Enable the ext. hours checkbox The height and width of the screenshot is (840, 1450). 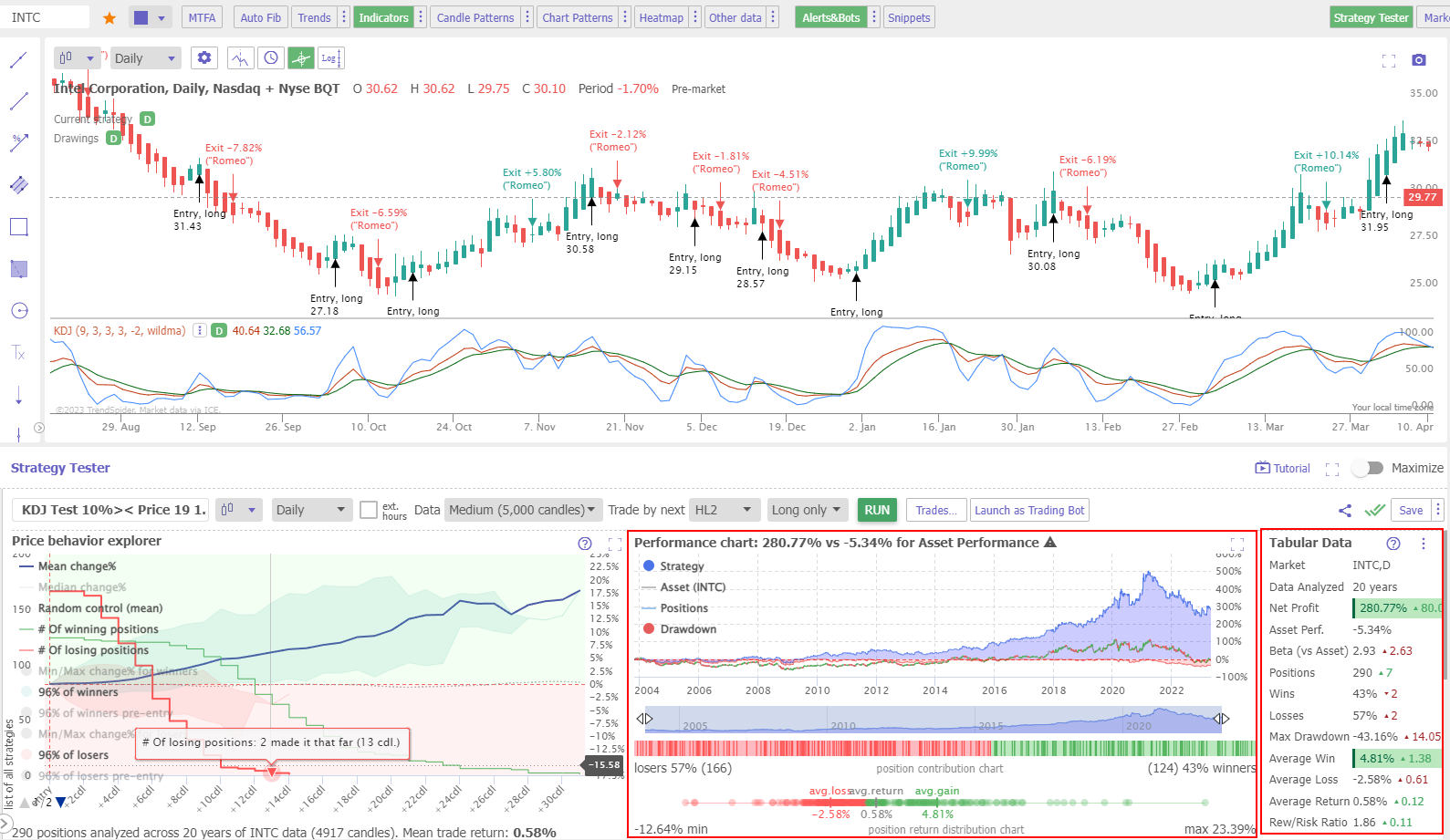[x=369, y=510]
